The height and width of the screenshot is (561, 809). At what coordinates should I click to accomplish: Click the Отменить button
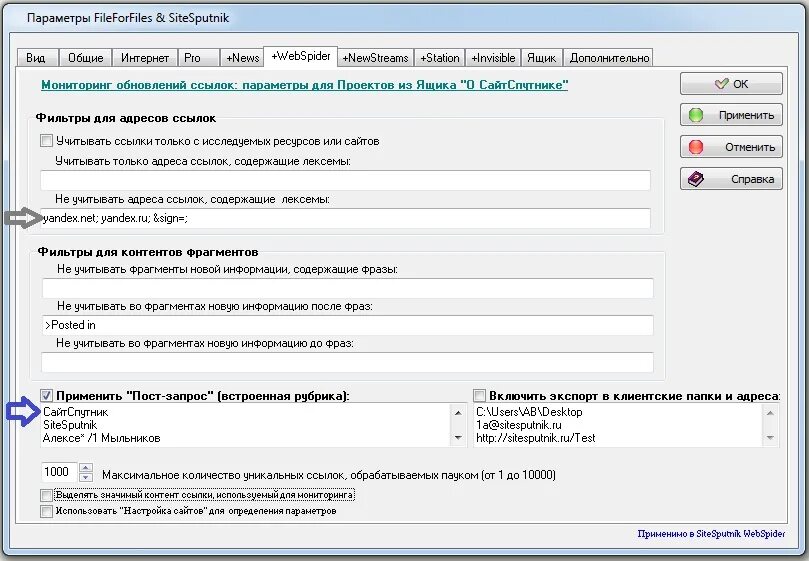tap(731, 147)
